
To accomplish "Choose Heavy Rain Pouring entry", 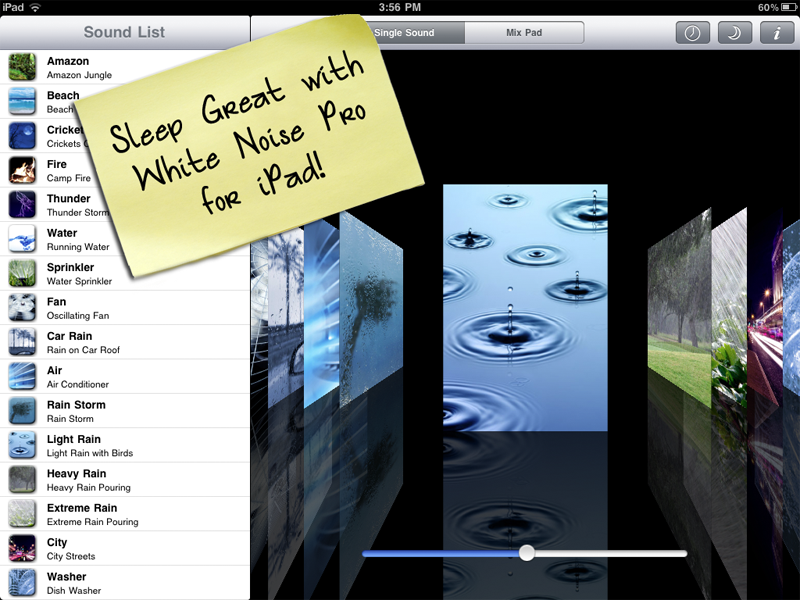I will (x=125, y=480).
